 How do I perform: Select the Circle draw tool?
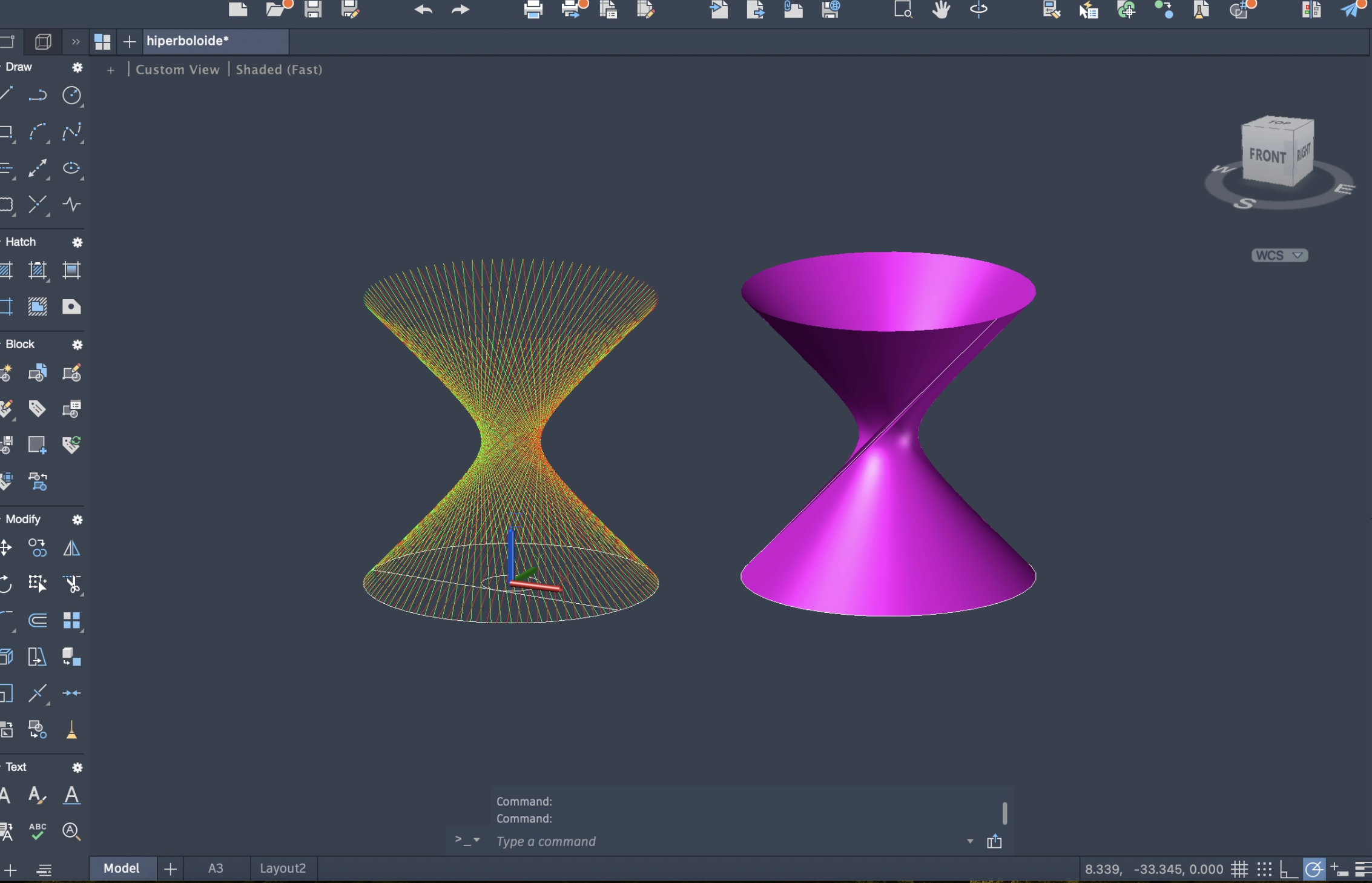(71, 96)
